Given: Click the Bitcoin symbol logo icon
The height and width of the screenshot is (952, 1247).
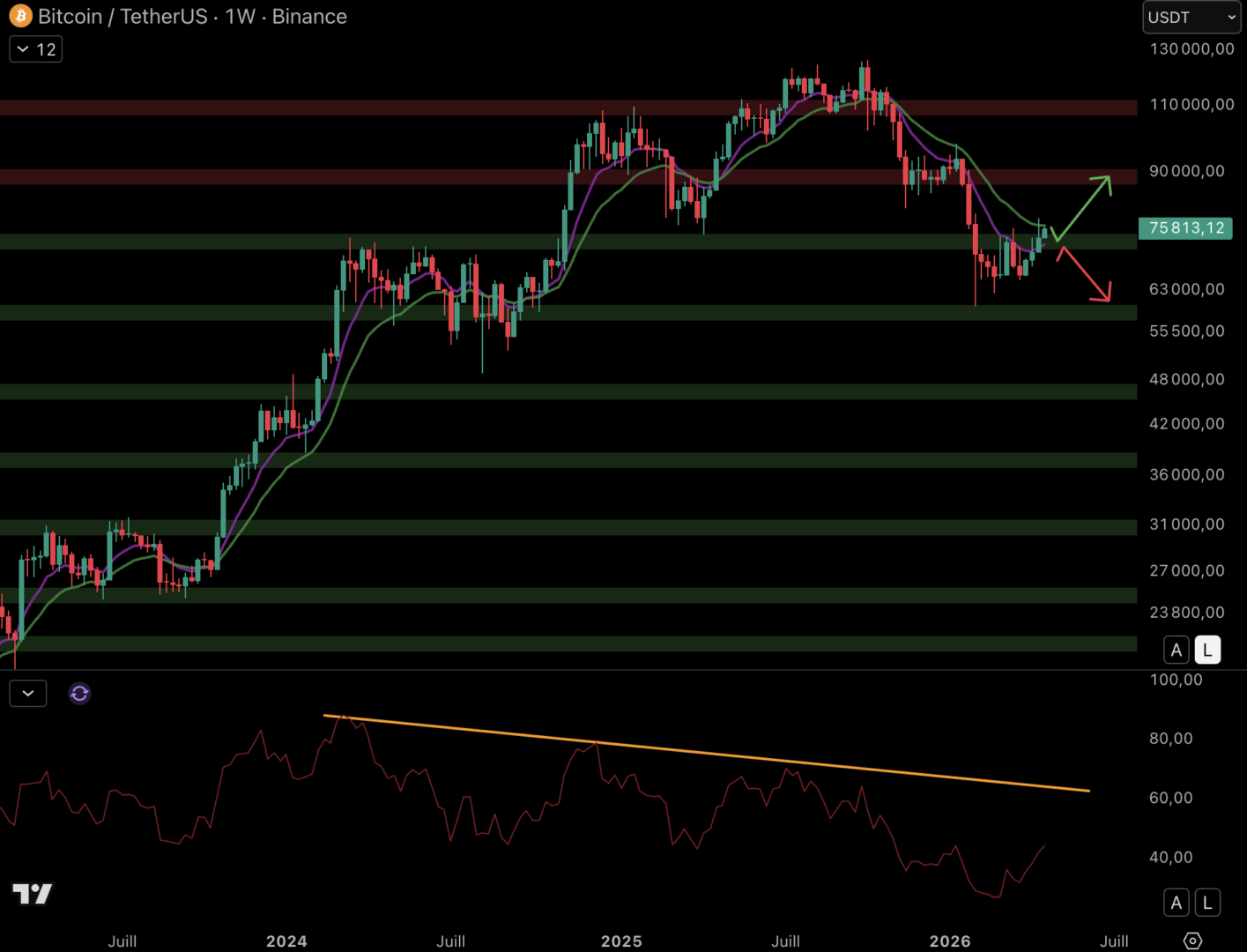Looking at the screenshot, I should point(20,16).
